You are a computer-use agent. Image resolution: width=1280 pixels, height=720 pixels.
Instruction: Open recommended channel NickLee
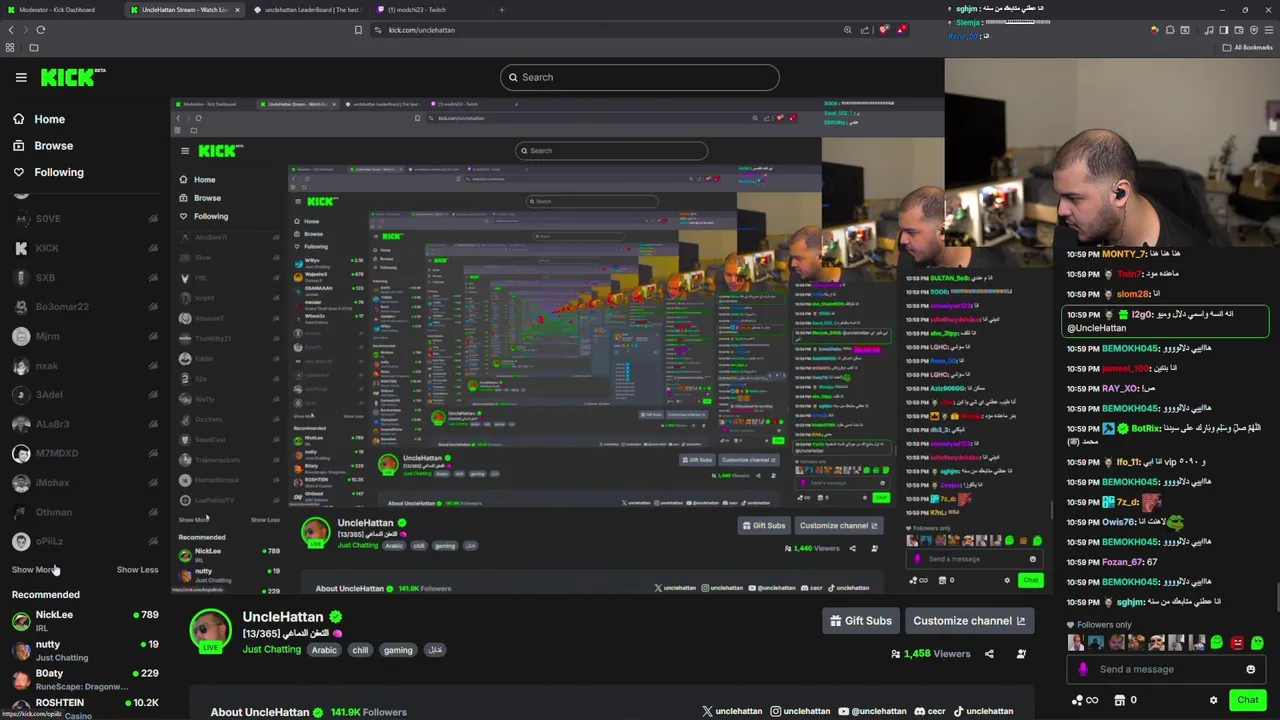(x=84, y=620)
